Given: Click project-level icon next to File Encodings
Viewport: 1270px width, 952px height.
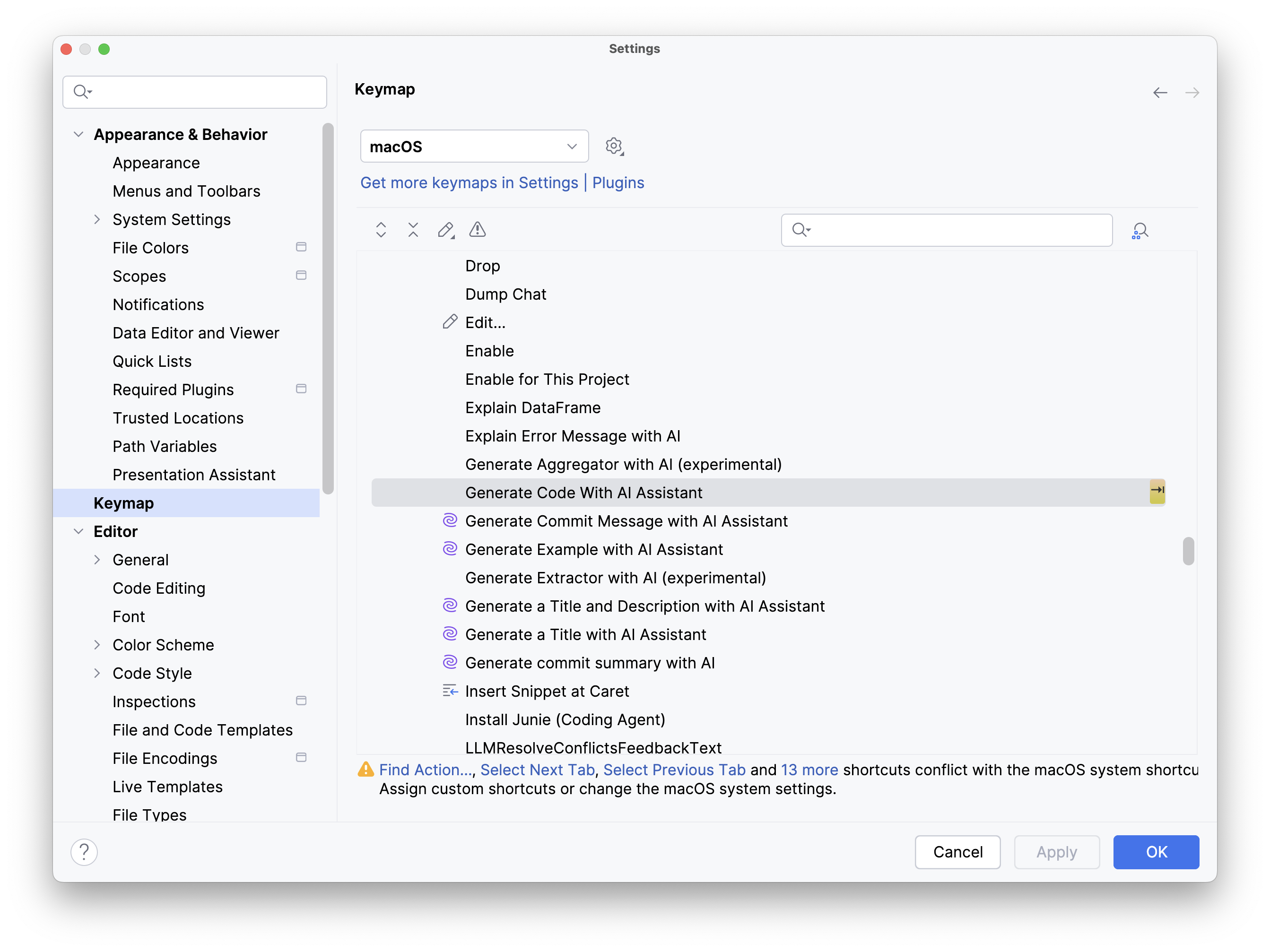Looking at the screenshot, I should 301,757.
